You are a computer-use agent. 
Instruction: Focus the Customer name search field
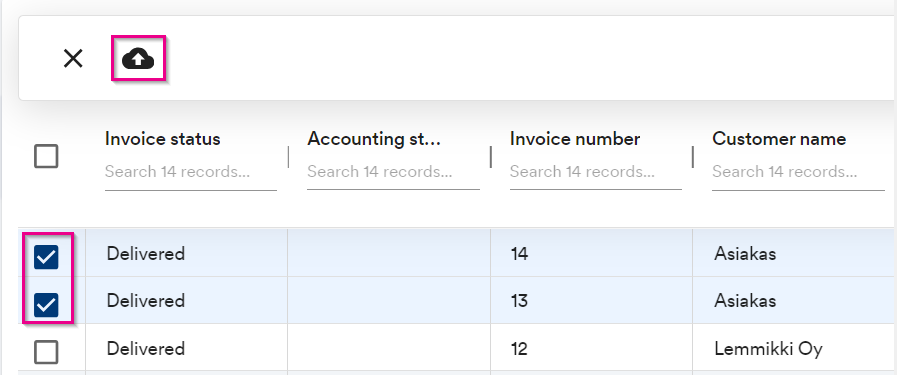[798, 173]
